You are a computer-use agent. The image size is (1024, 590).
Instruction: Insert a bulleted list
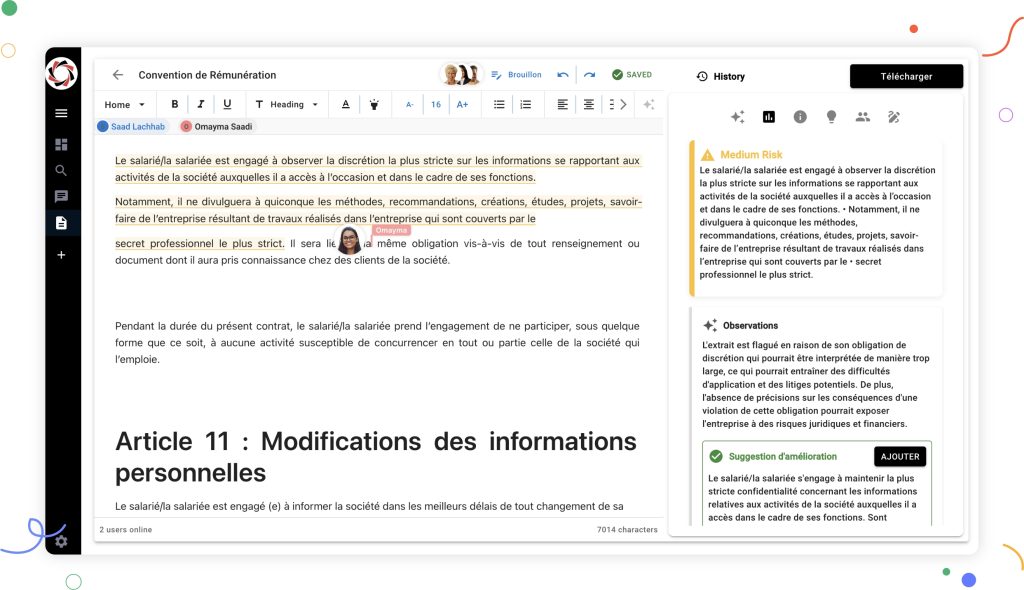(500, 104)
